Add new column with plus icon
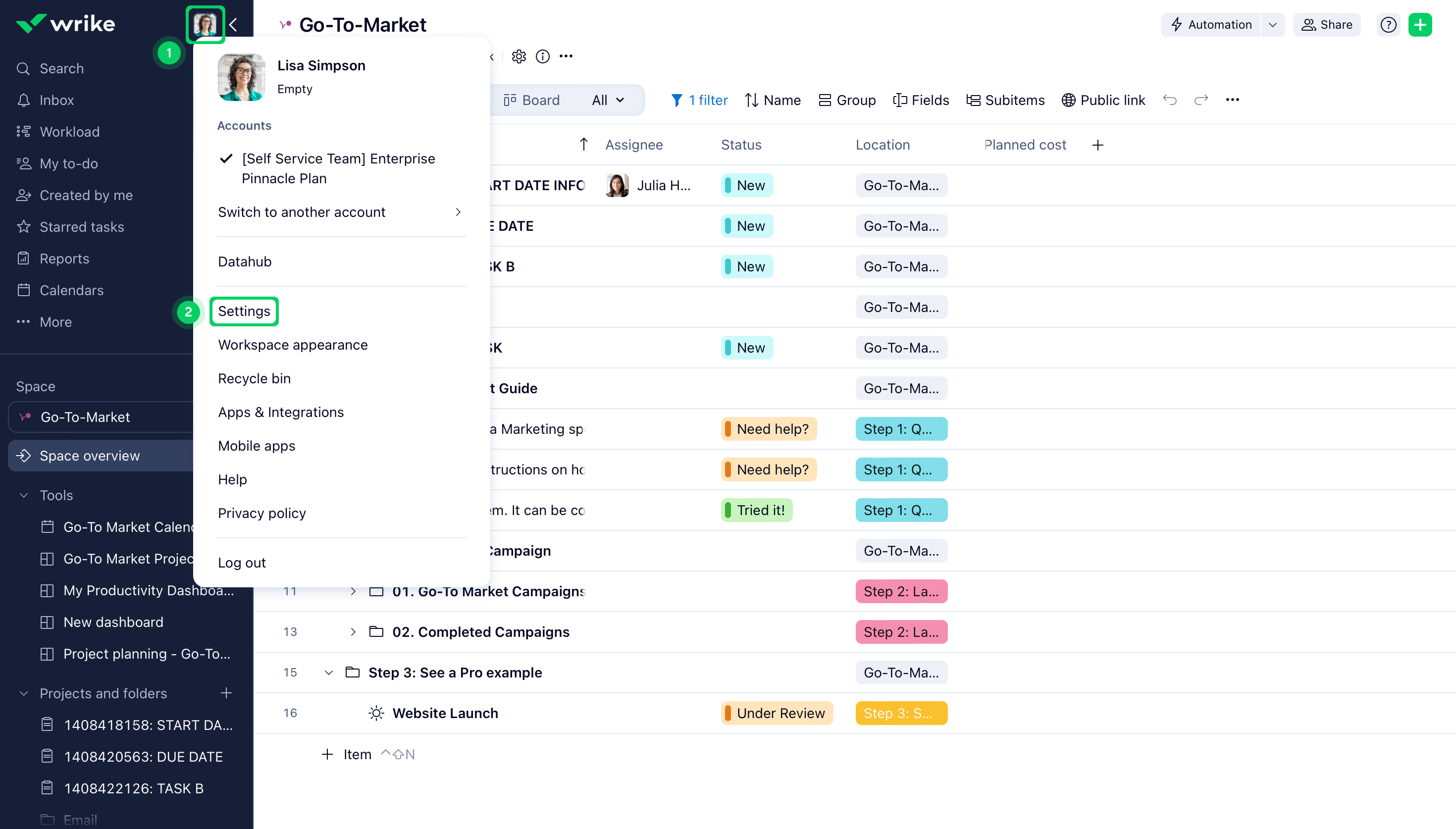The width and height of the screenshot is (1456, 829). 1097,145
